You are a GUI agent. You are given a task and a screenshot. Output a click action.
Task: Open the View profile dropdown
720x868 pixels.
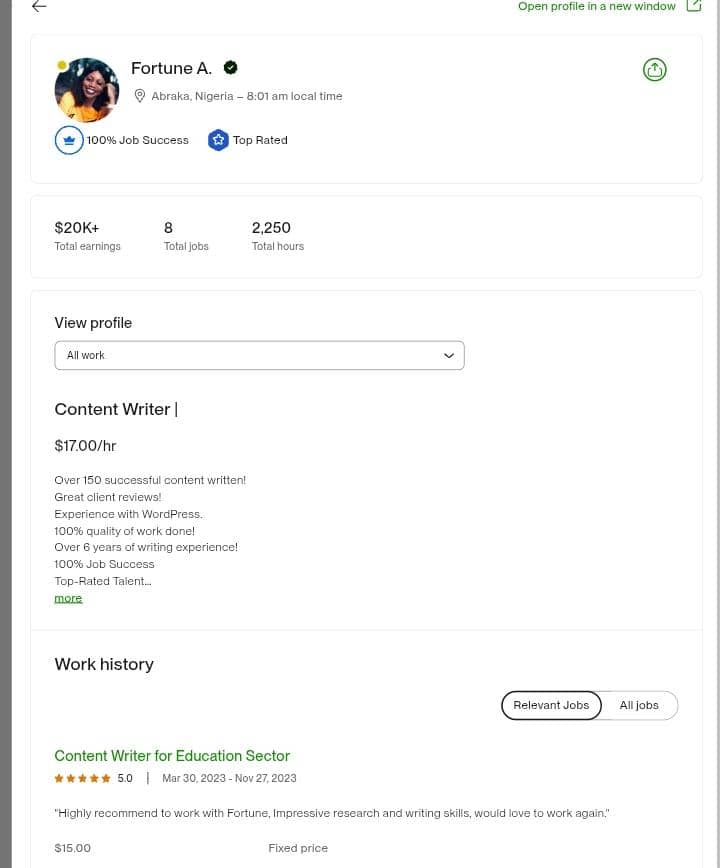click(x=259, y=355)
